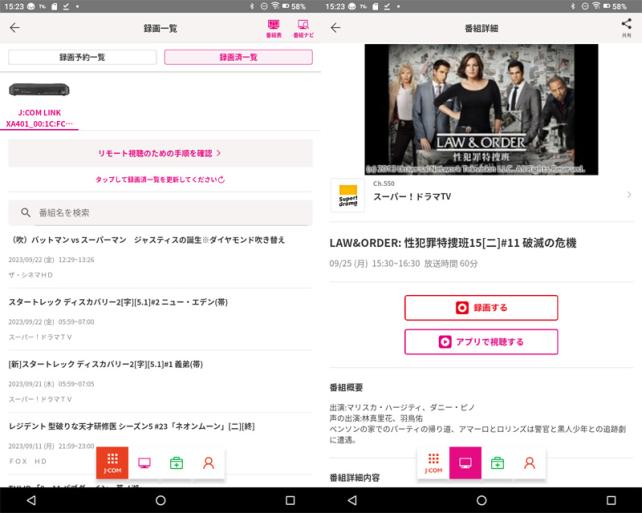Tap the Super! drama channel logo
Screen dimensions: 642x513
tap(348, 195)
